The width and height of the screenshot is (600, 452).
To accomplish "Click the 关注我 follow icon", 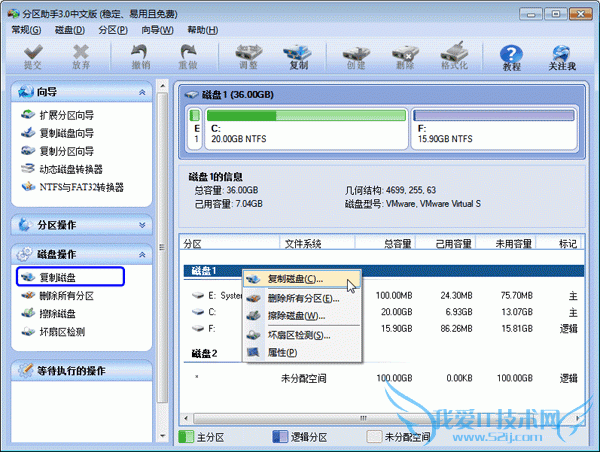I will tap(562, 58).
